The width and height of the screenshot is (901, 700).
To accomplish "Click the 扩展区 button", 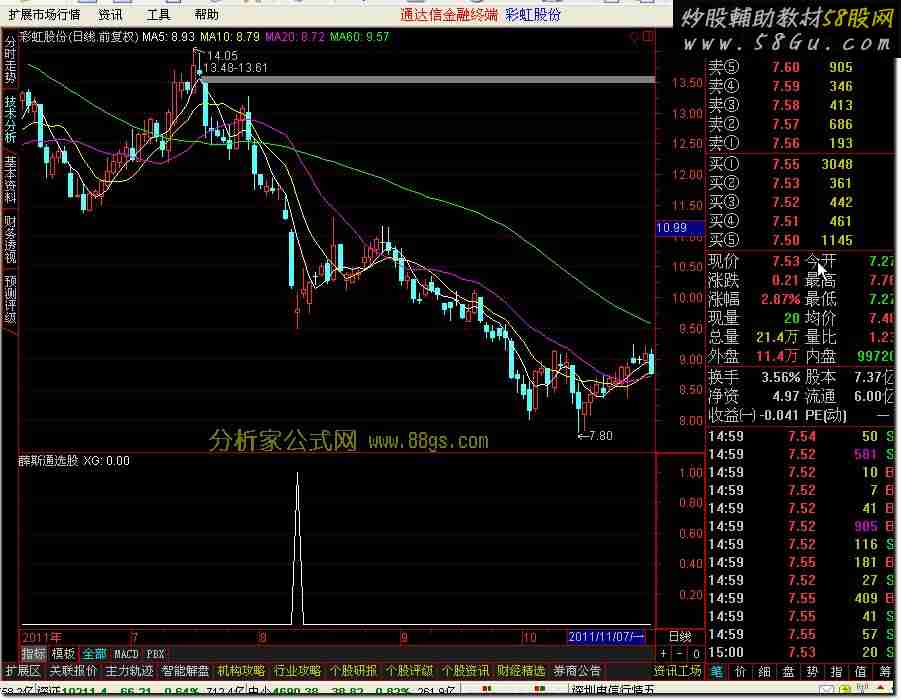I will click(x=23, y=671).
